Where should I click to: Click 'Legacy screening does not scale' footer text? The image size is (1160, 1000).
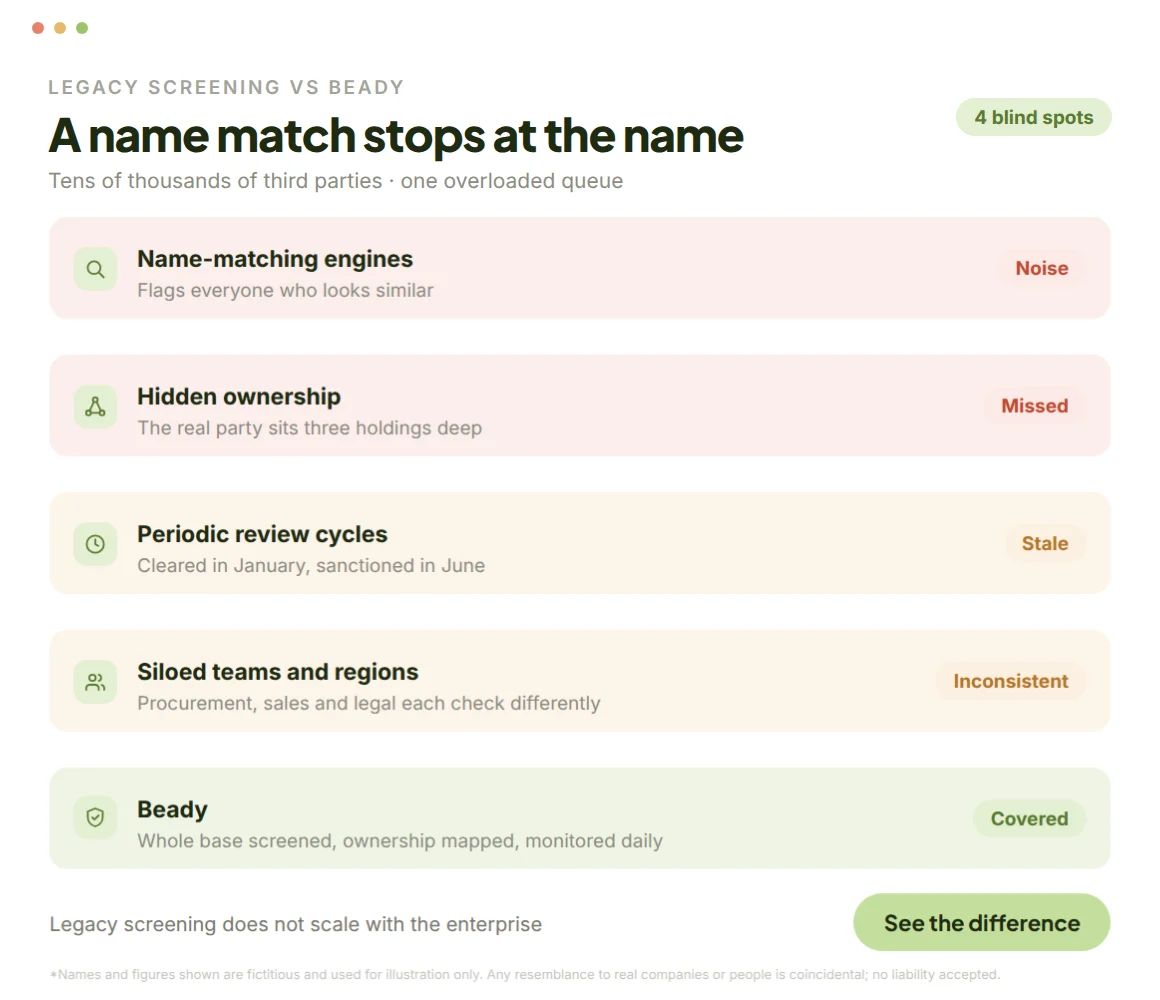tap(296, 925)
